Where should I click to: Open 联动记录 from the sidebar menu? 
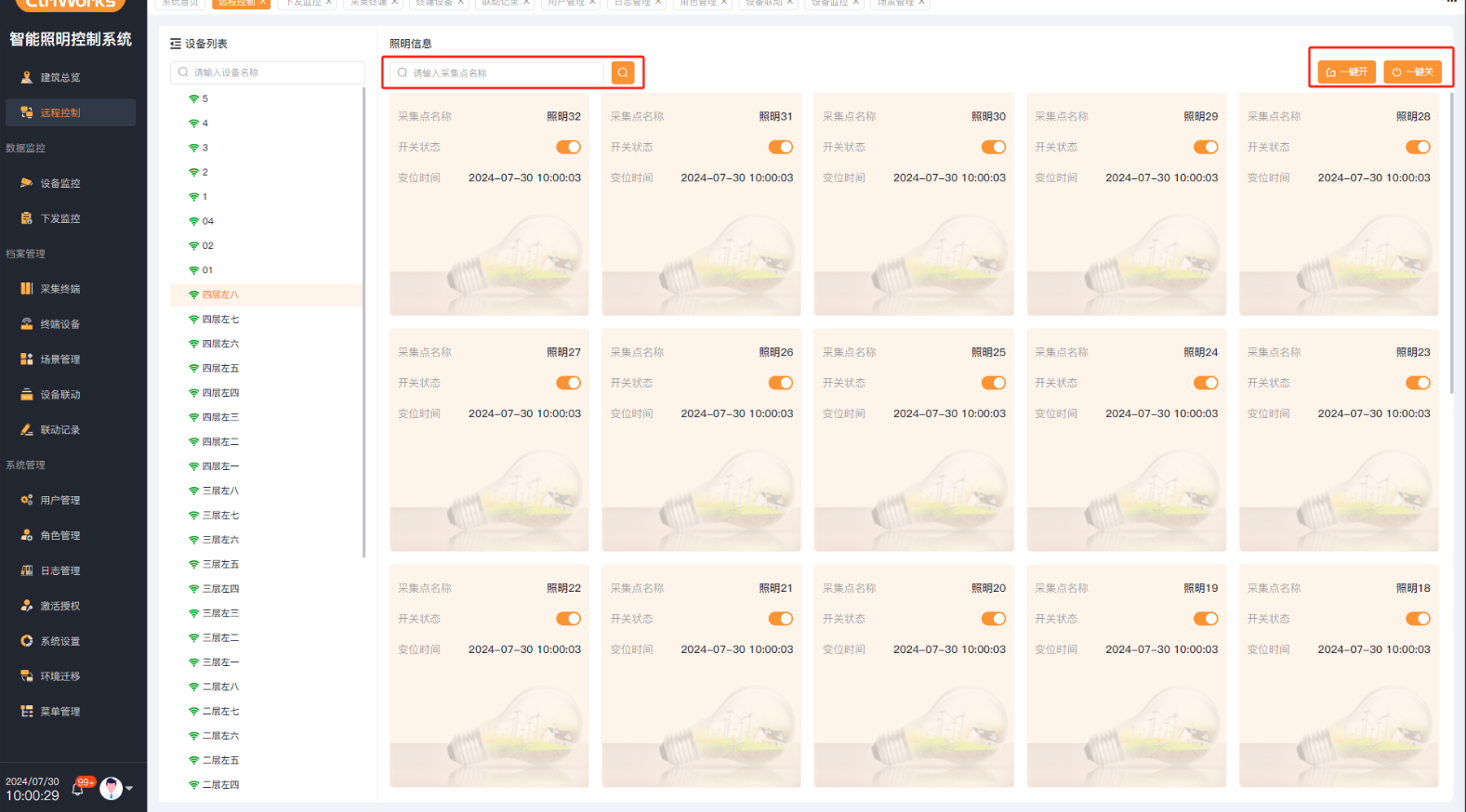59,429
